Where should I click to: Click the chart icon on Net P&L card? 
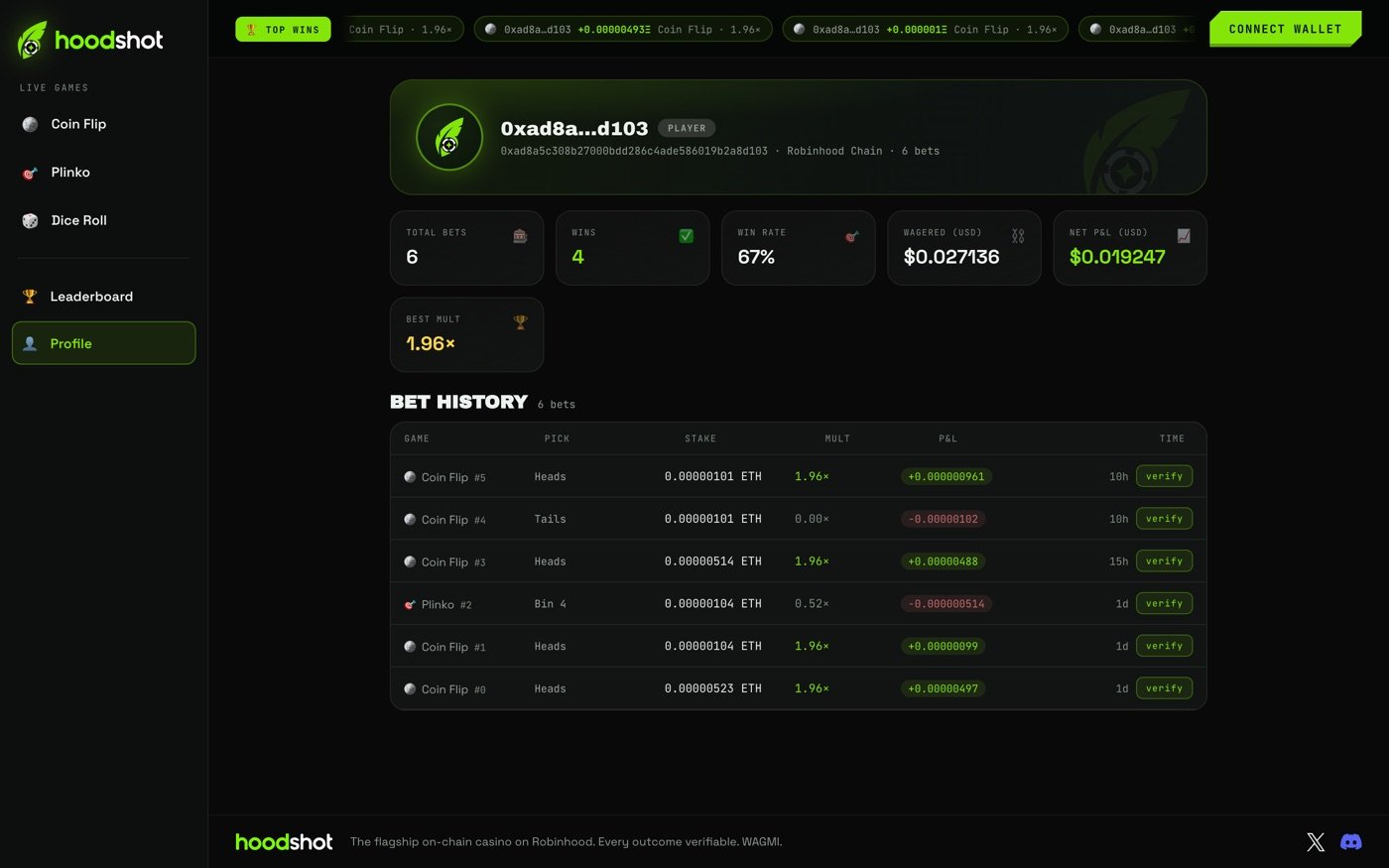(x=1184, y=236)
